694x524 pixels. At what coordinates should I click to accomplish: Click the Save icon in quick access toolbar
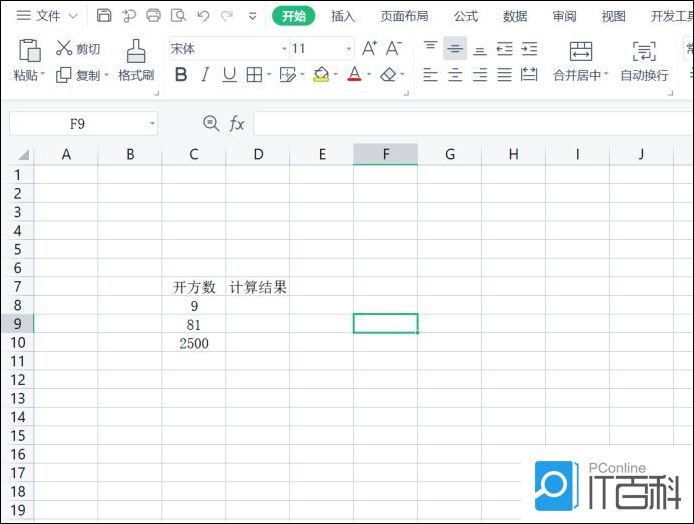coord(104,15)
